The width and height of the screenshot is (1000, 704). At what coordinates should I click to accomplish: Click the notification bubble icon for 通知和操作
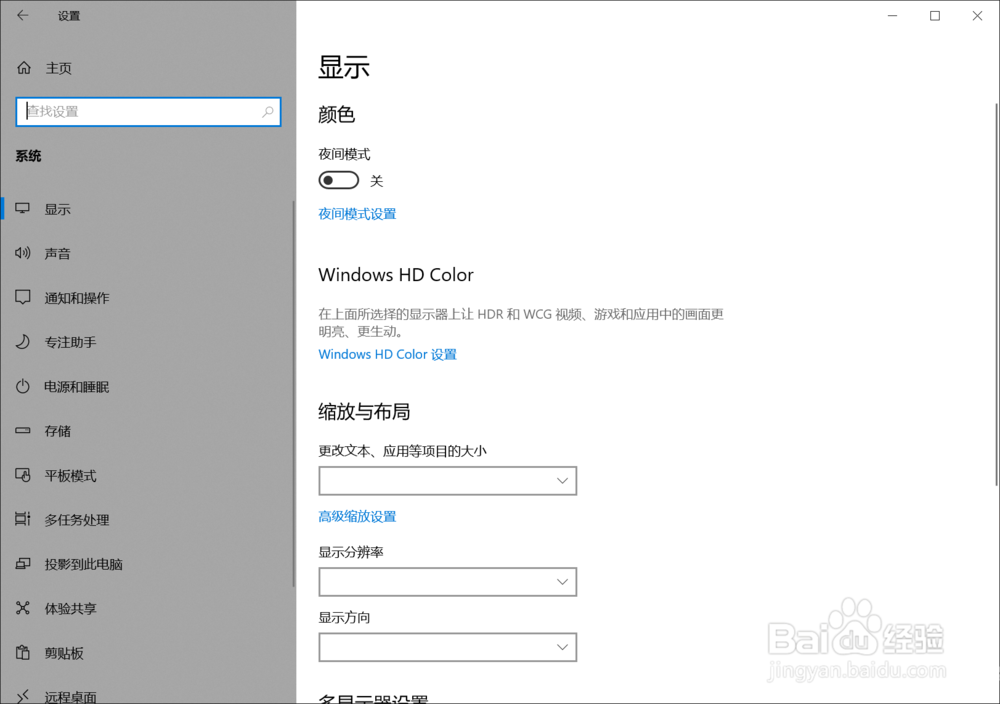point(23,297)
